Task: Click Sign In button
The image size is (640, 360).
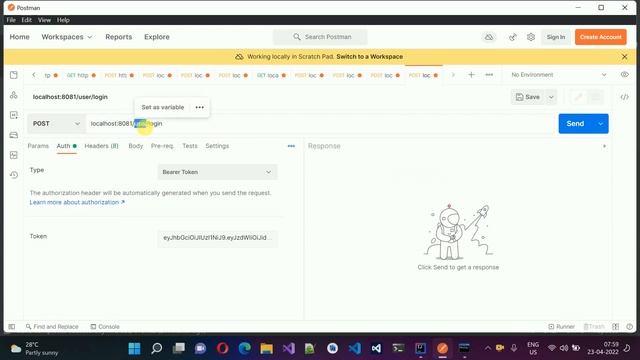Action: coord(556,37)
